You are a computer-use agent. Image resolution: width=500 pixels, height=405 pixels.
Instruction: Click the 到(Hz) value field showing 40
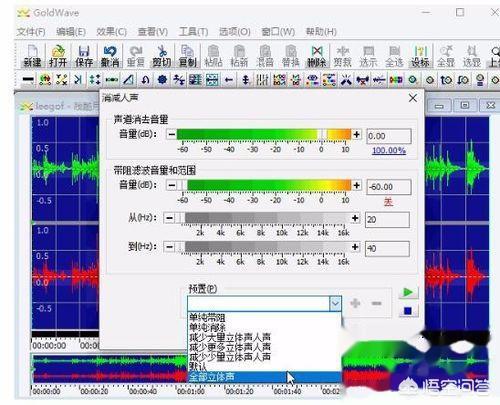[x=387, y=248]
